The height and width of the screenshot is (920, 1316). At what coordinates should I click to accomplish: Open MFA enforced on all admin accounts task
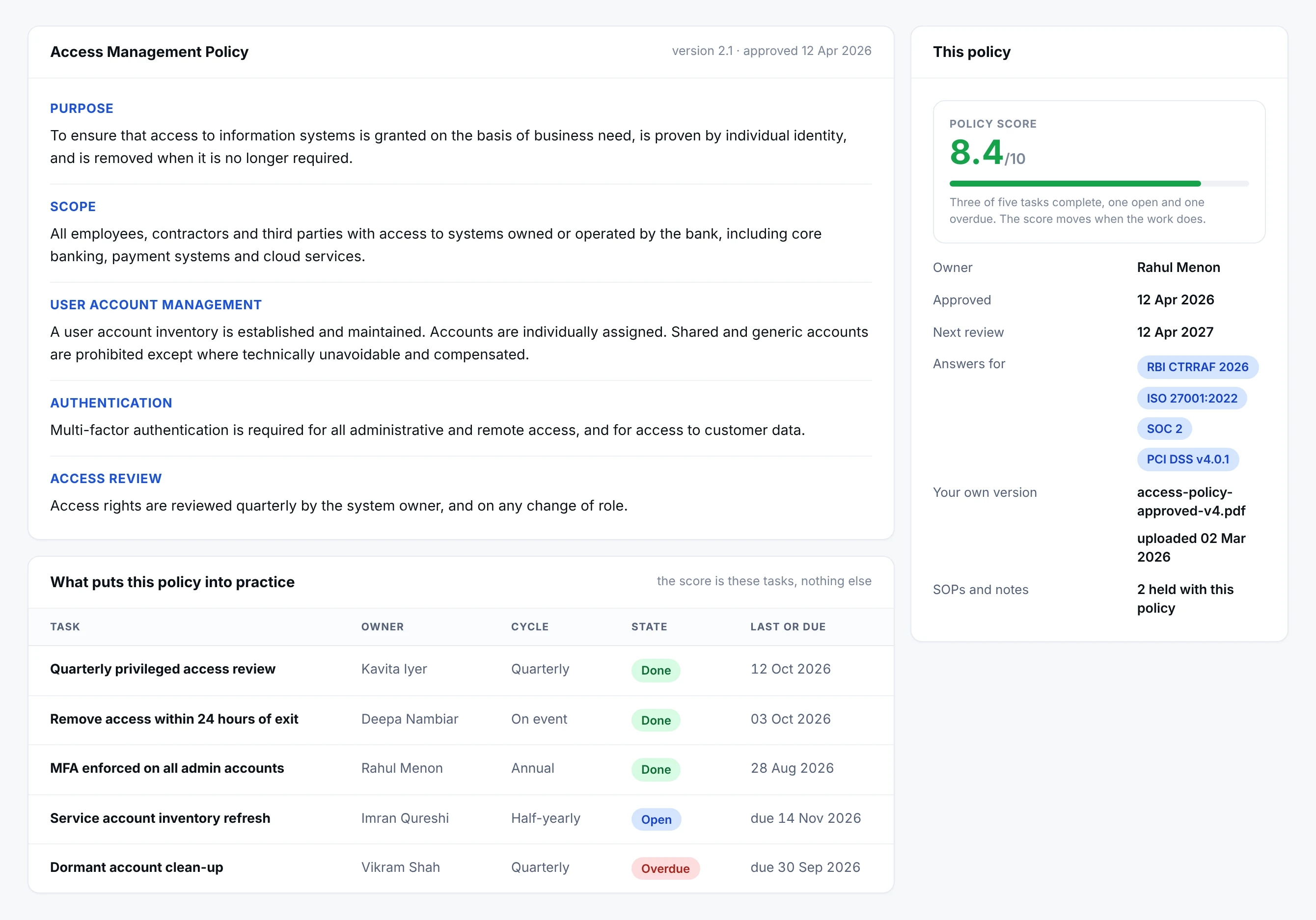(x=167, y=768)
